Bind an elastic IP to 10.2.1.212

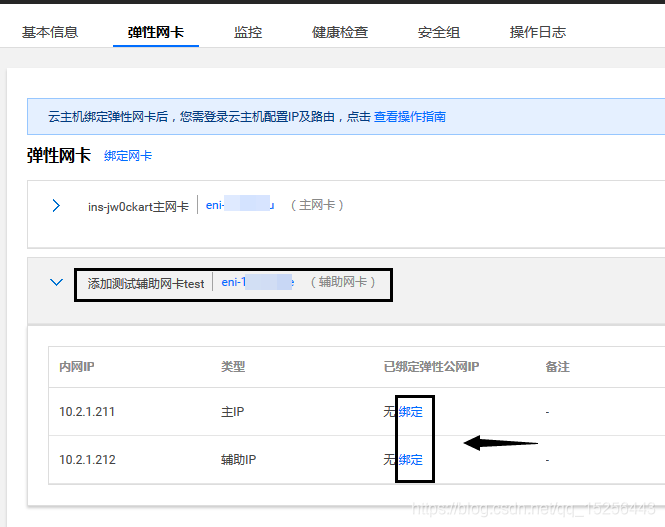click(x=411, y=460)
